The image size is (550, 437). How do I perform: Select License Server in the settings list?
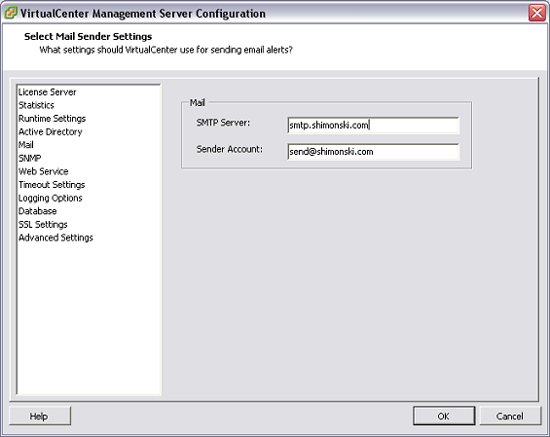(x=47, y=92)
